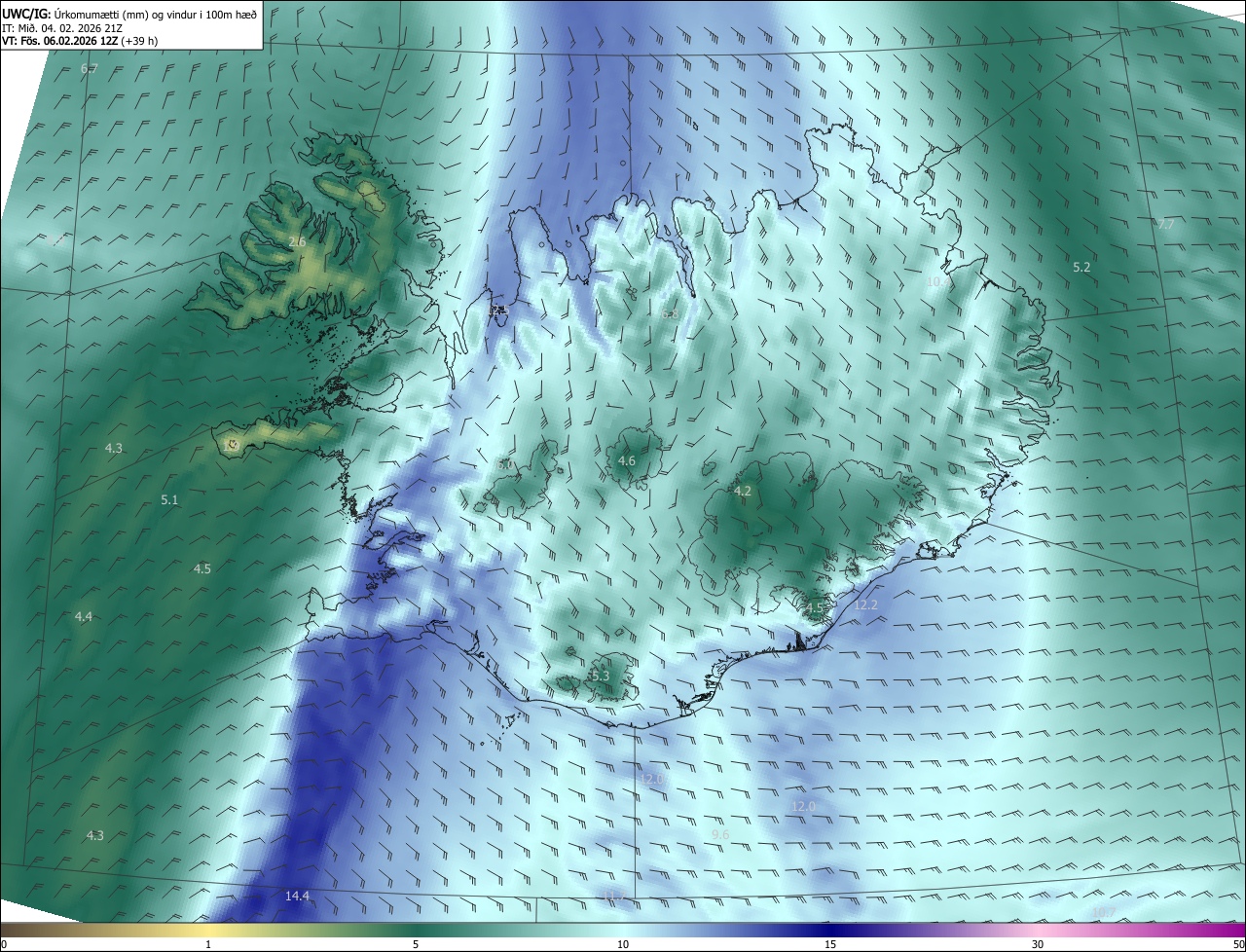Click the 'VT: Fös. 06.02.2026 12Z (+39 h)' line
The width and height of the screenshot is (1246, 952).
pos(80,42)
